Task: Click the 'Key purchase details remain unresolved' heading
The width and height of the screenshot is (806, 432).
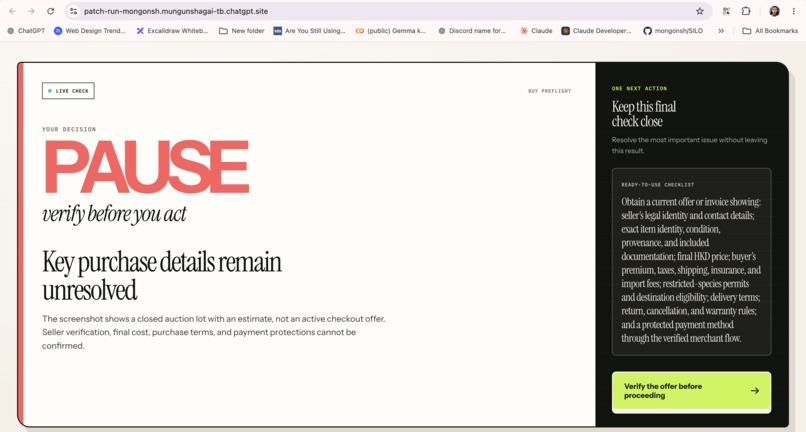Action: pyautogui.click(x=162, y=276)
